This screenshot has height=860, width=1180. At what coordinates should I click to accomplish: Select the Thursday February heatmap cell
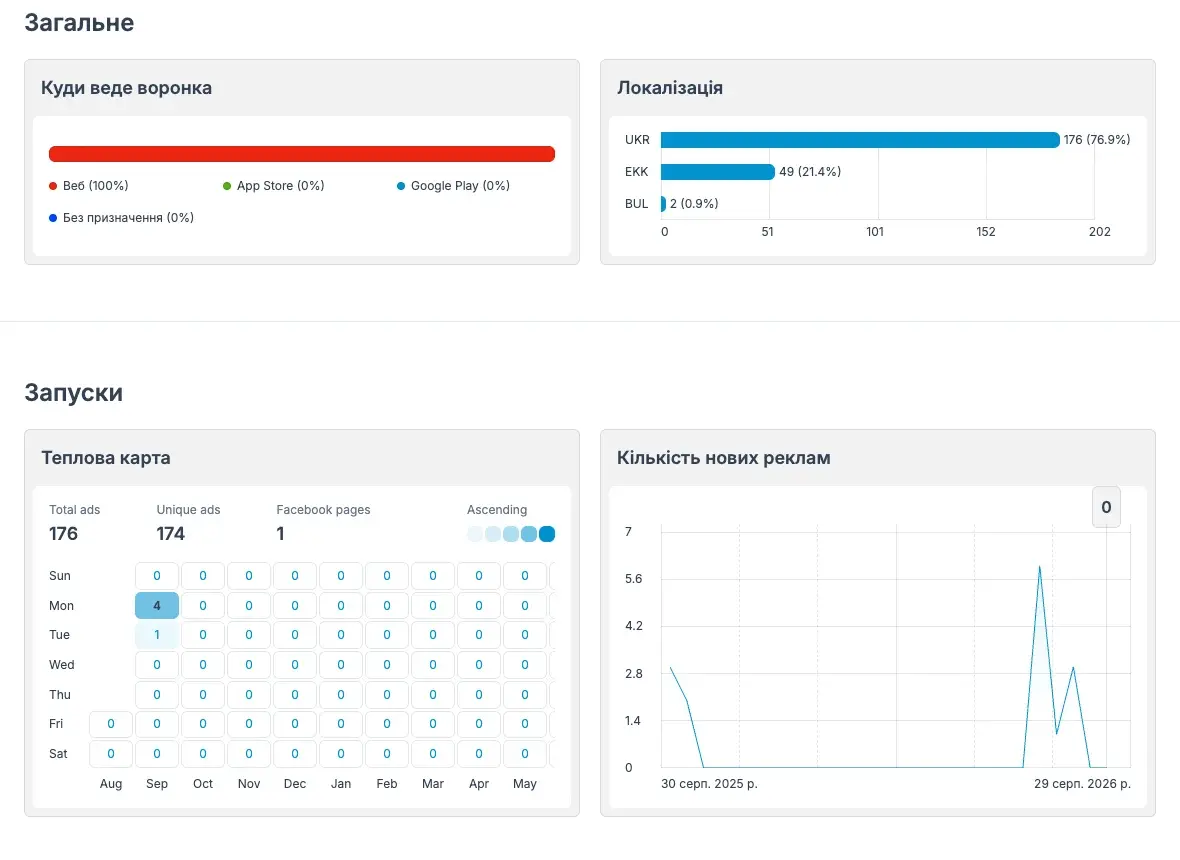coord(387,694)
